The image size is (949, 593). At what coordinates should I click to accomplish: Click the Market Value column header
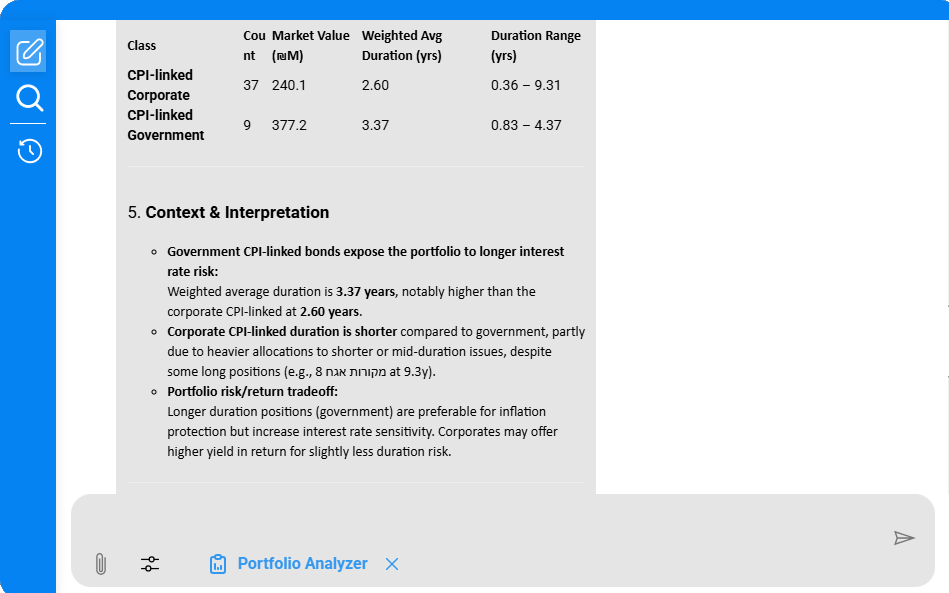pyautogui.click(x=310, y=45)
